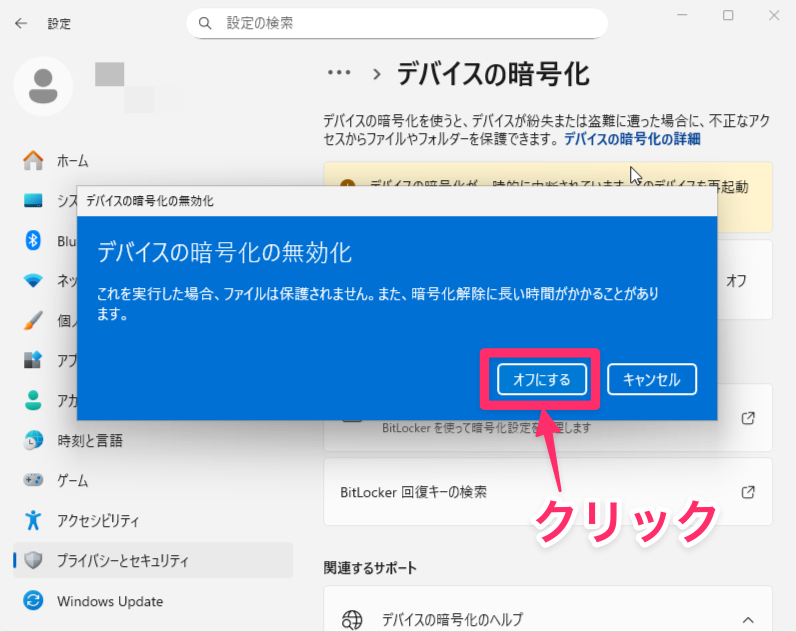Select the personalization paintbrush icon
Screen dimensions: 796x632
[x=33, y=321]
